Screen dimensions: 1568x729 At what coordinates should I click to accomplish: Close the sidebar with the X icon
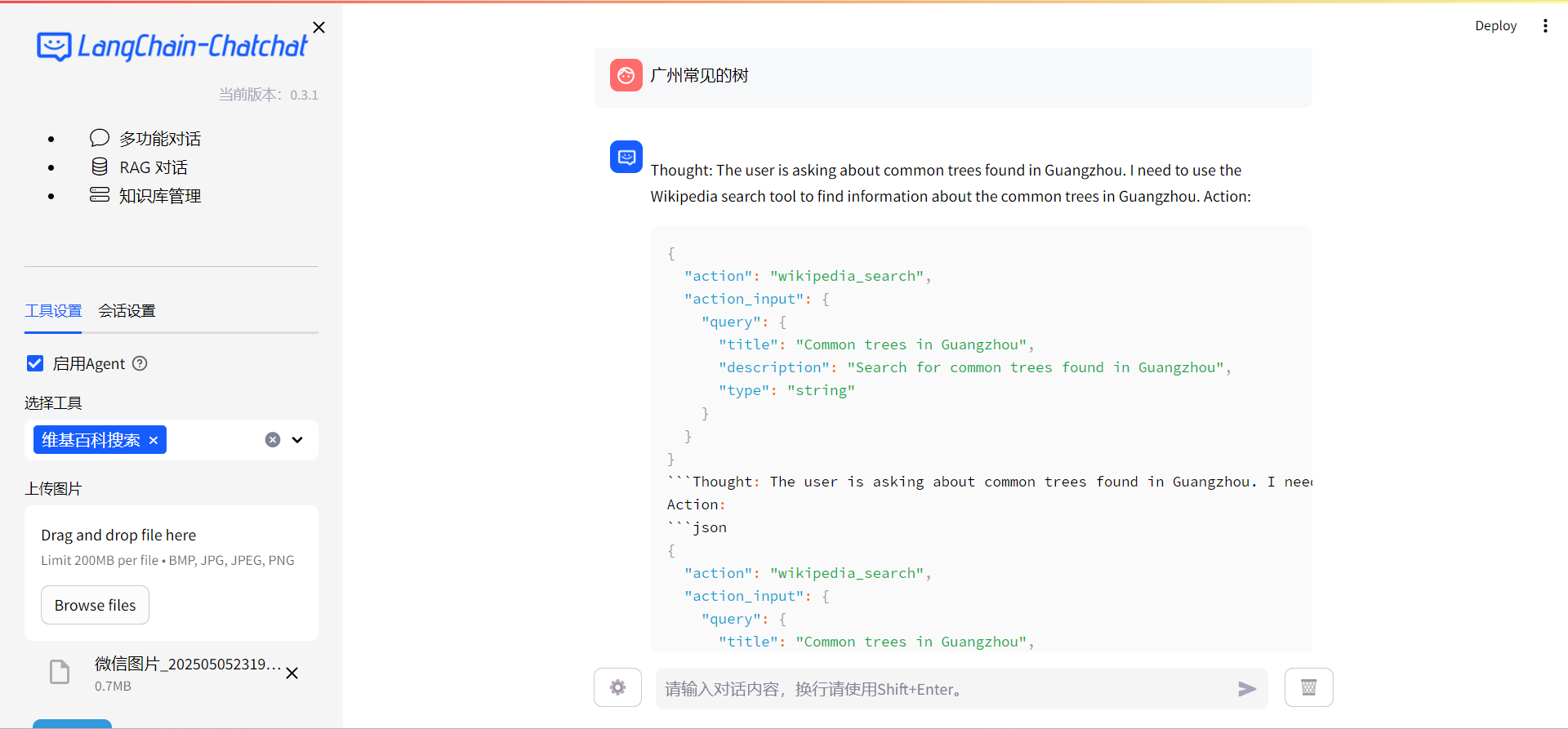point(319,28)
